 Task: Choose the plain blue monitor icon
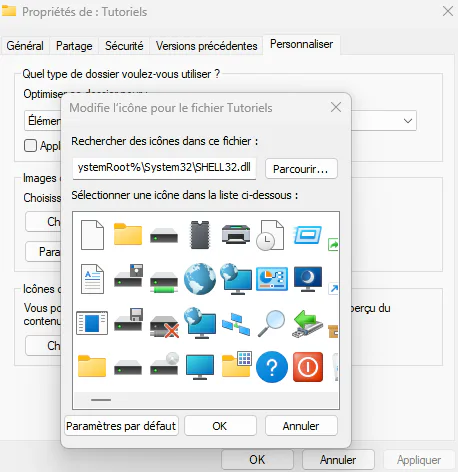point(200,367)
